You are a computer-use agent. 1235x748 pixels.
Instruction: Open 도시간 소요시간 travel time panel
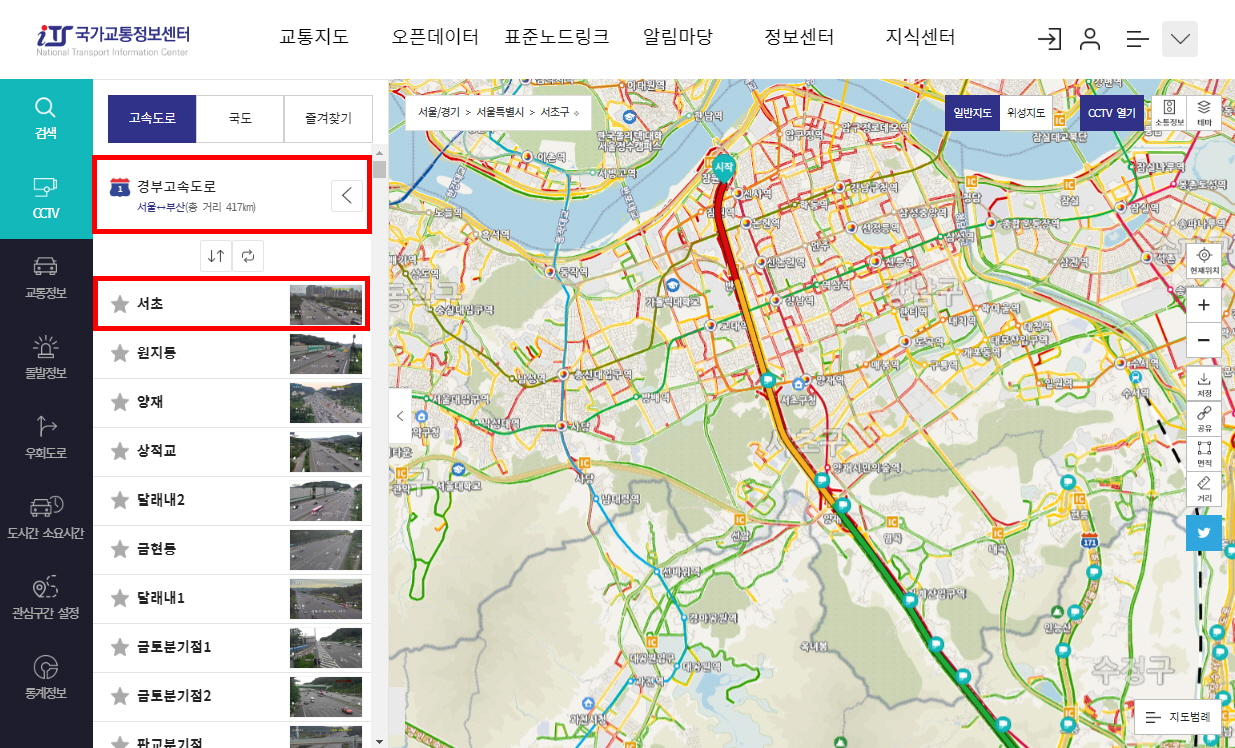[x=46, y=518]
